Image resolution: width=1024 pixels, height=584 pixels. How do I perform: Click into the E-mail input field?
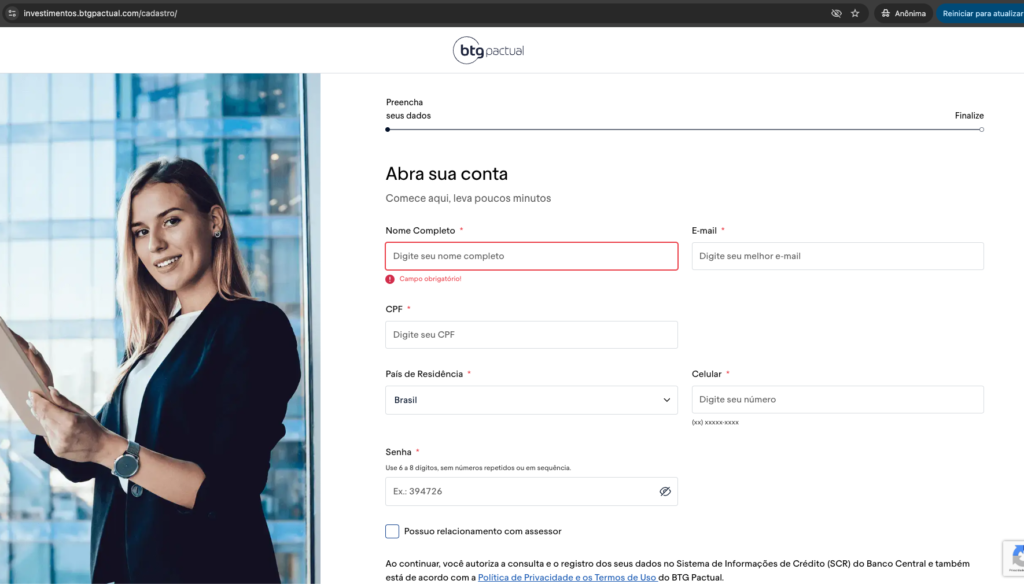pos(837,256)
